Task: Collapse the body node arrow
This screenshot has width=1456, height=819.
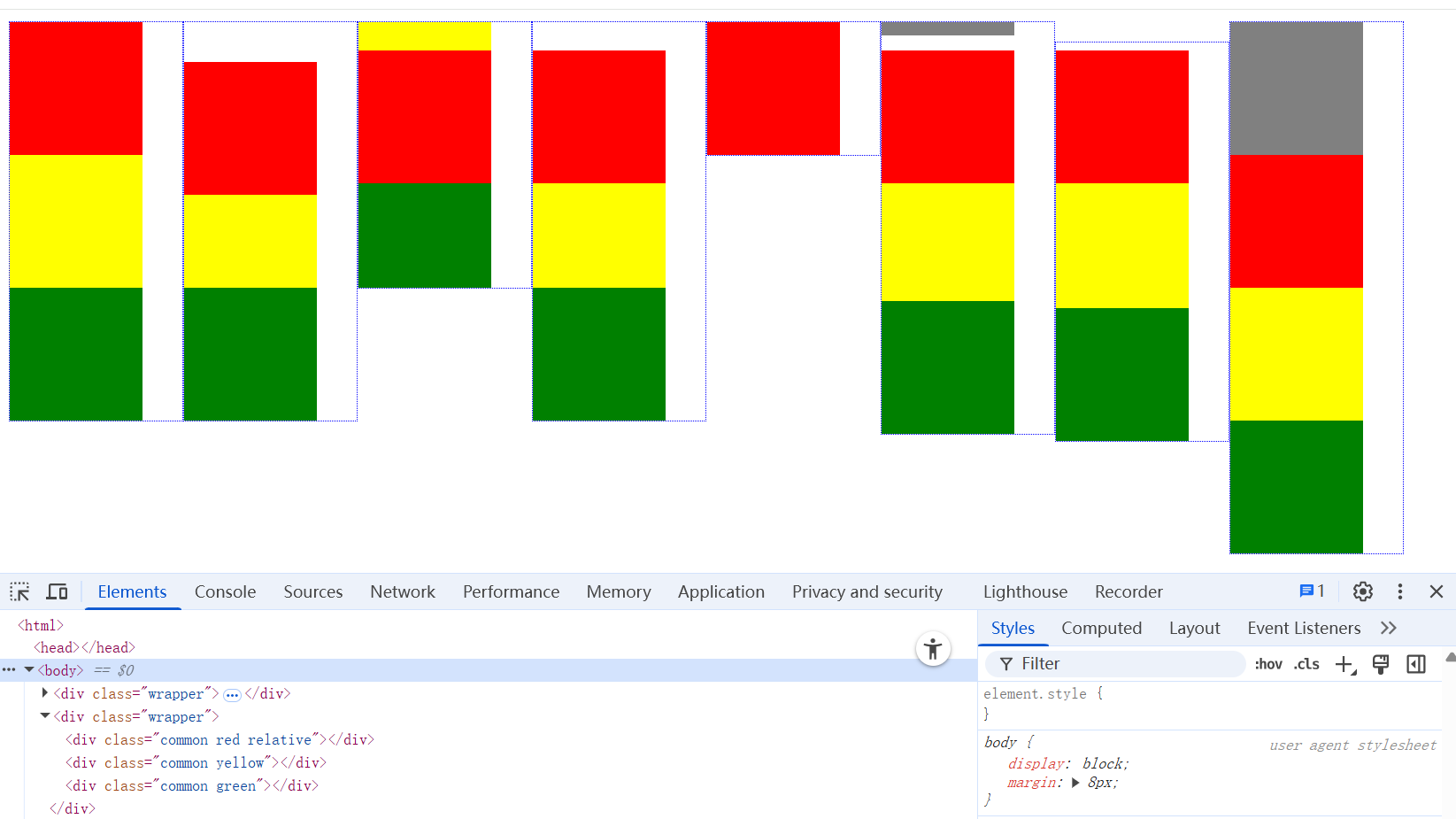Action: point(29,670)
